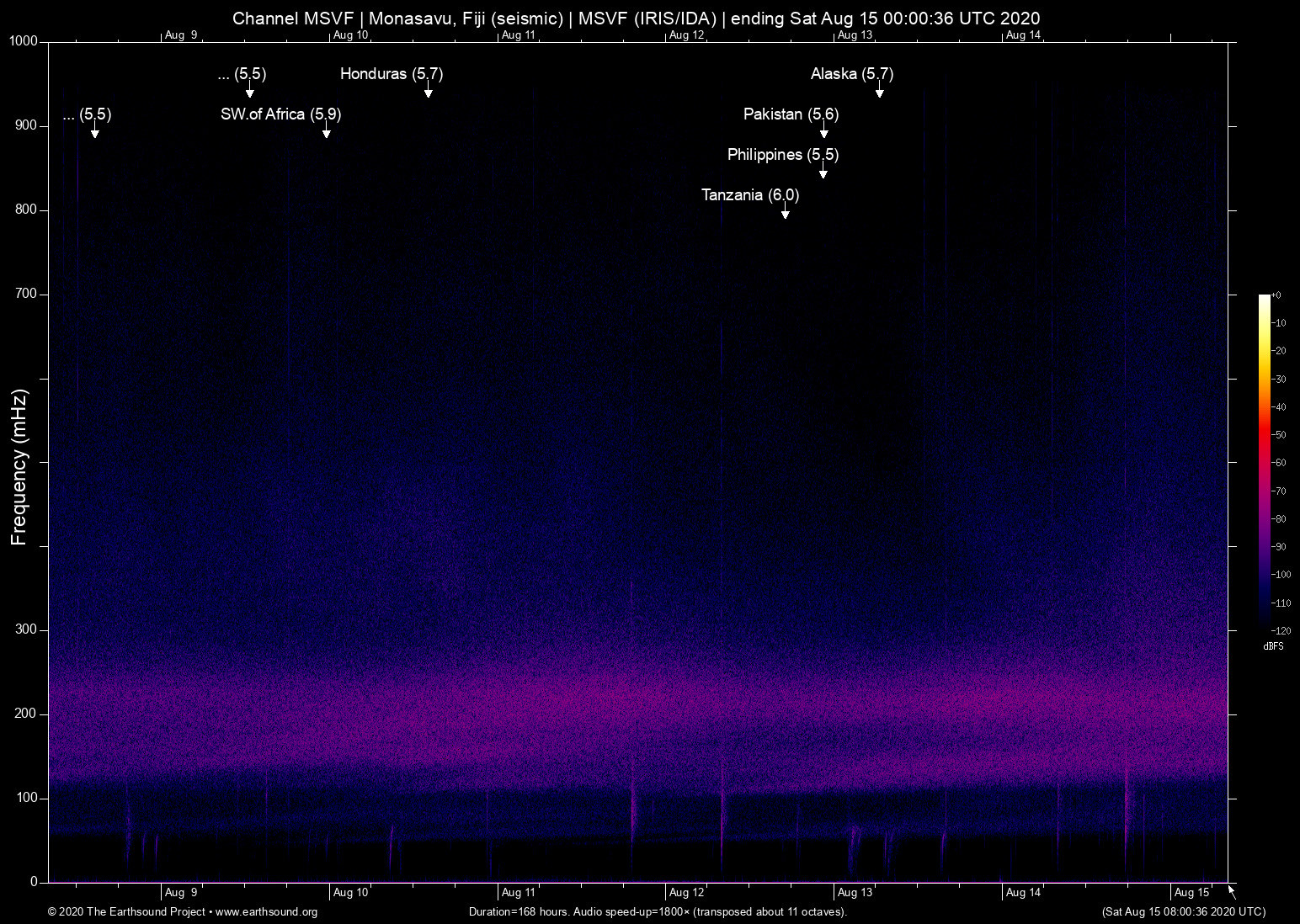
Task: Click the 300 mHz frequency axis label
Action: point(27,629)
